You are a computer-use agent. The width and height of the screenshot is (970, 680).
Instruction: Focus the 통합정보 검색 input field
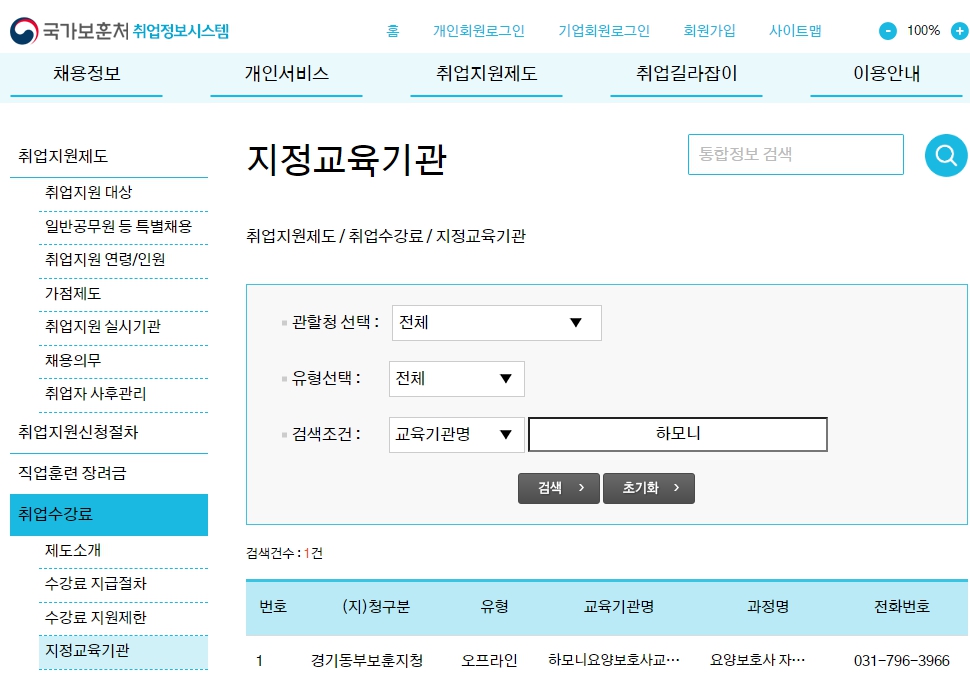[795, 155]
